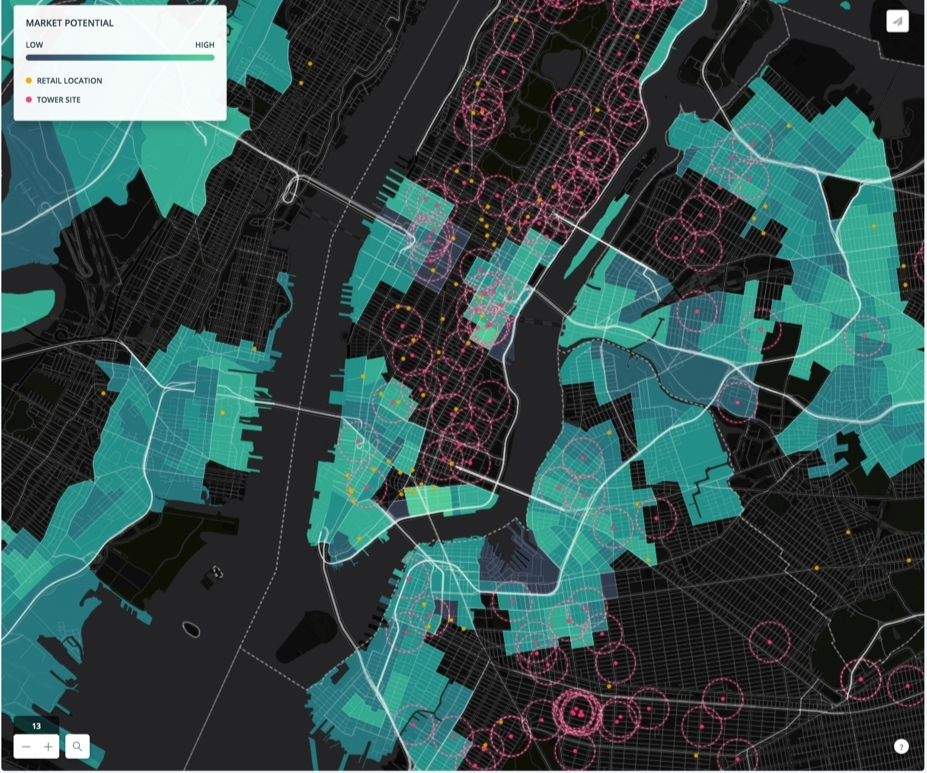
Task: Click the paper plane share icon
Action: 897,22
